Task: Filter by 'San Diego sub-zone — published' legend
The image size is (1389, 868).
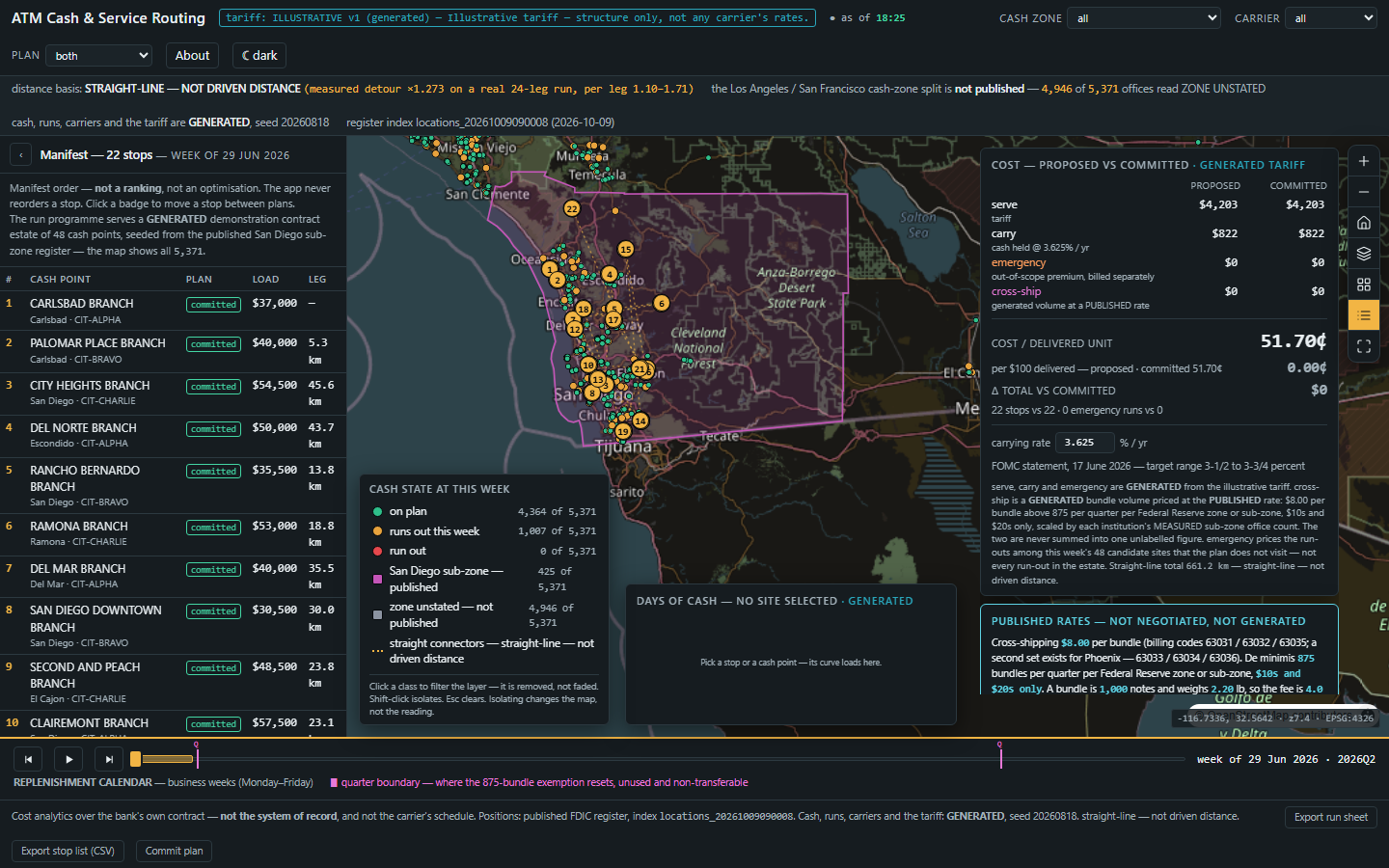Action: [483, 579]
